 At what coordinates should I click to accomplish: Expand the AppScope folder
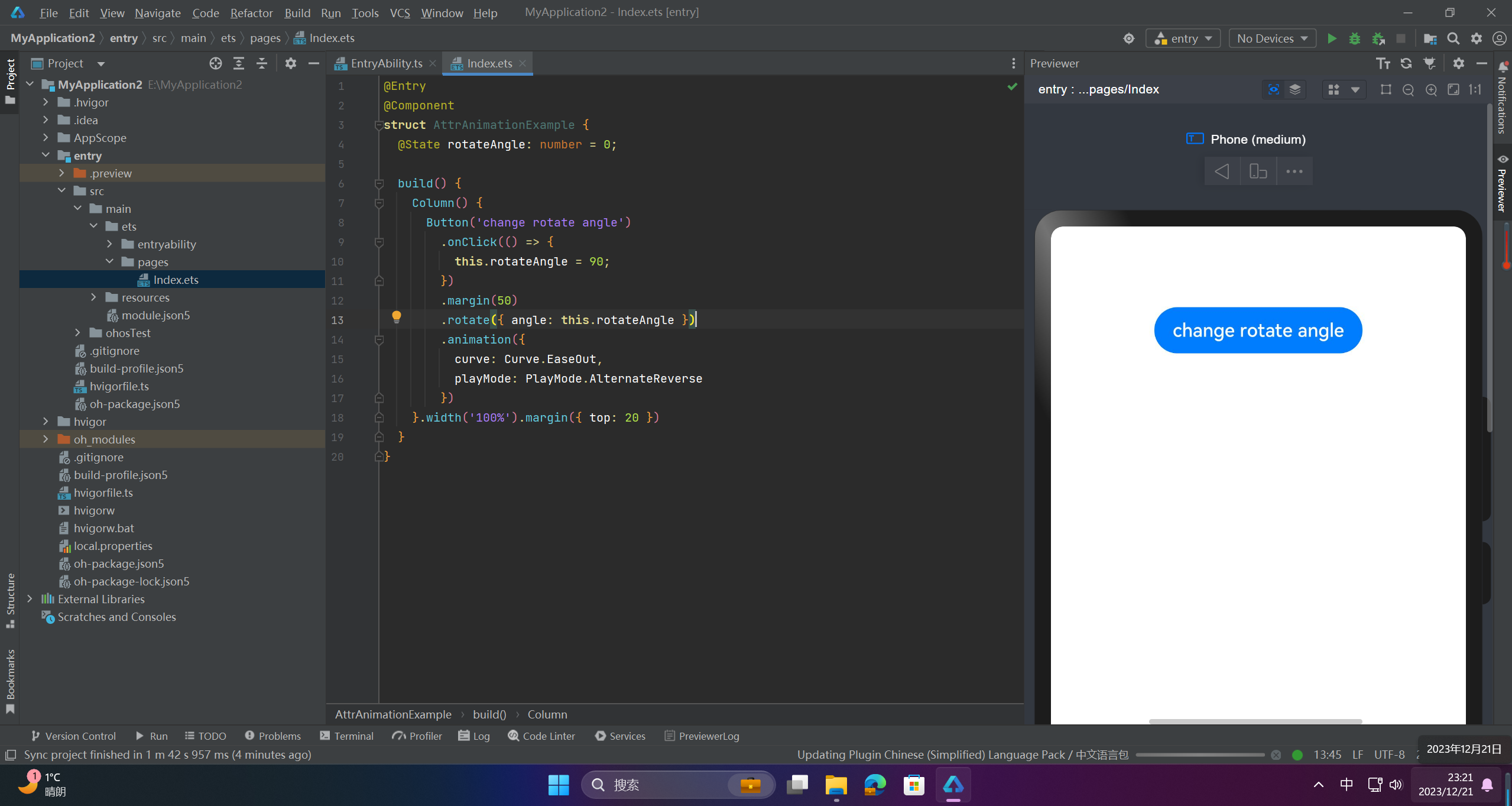click(46, 138)
